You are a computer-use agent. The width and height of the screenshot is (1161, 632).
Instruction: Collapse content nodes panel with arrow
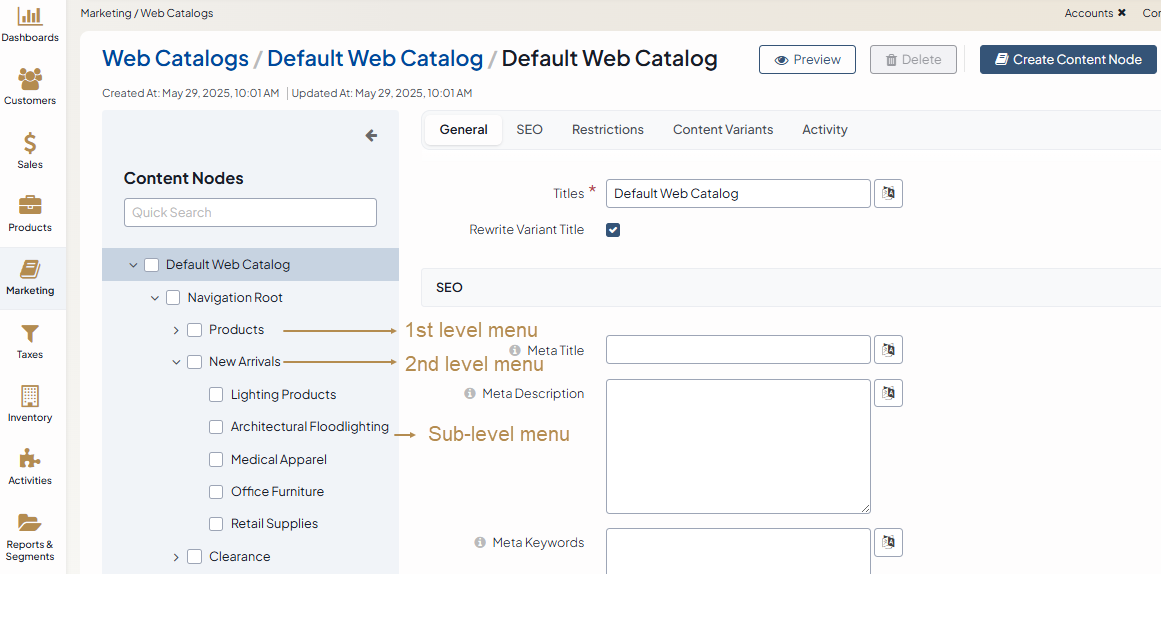click(371, 136)
